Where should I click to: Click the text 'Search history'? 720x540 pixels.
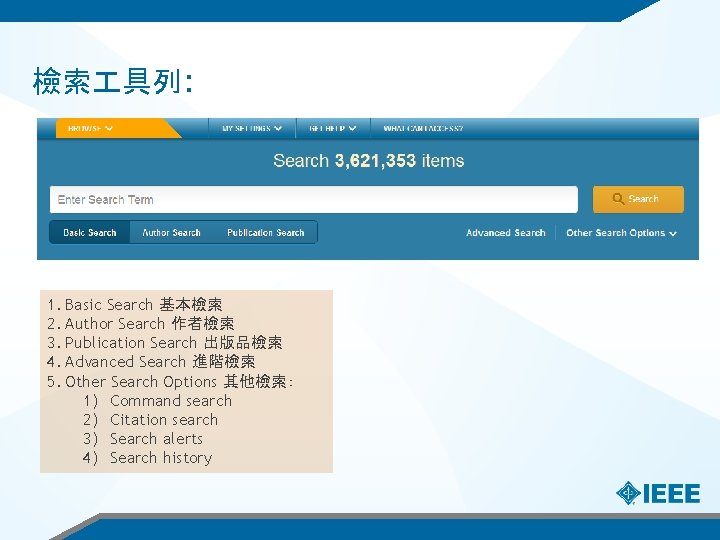coord(161,458)
